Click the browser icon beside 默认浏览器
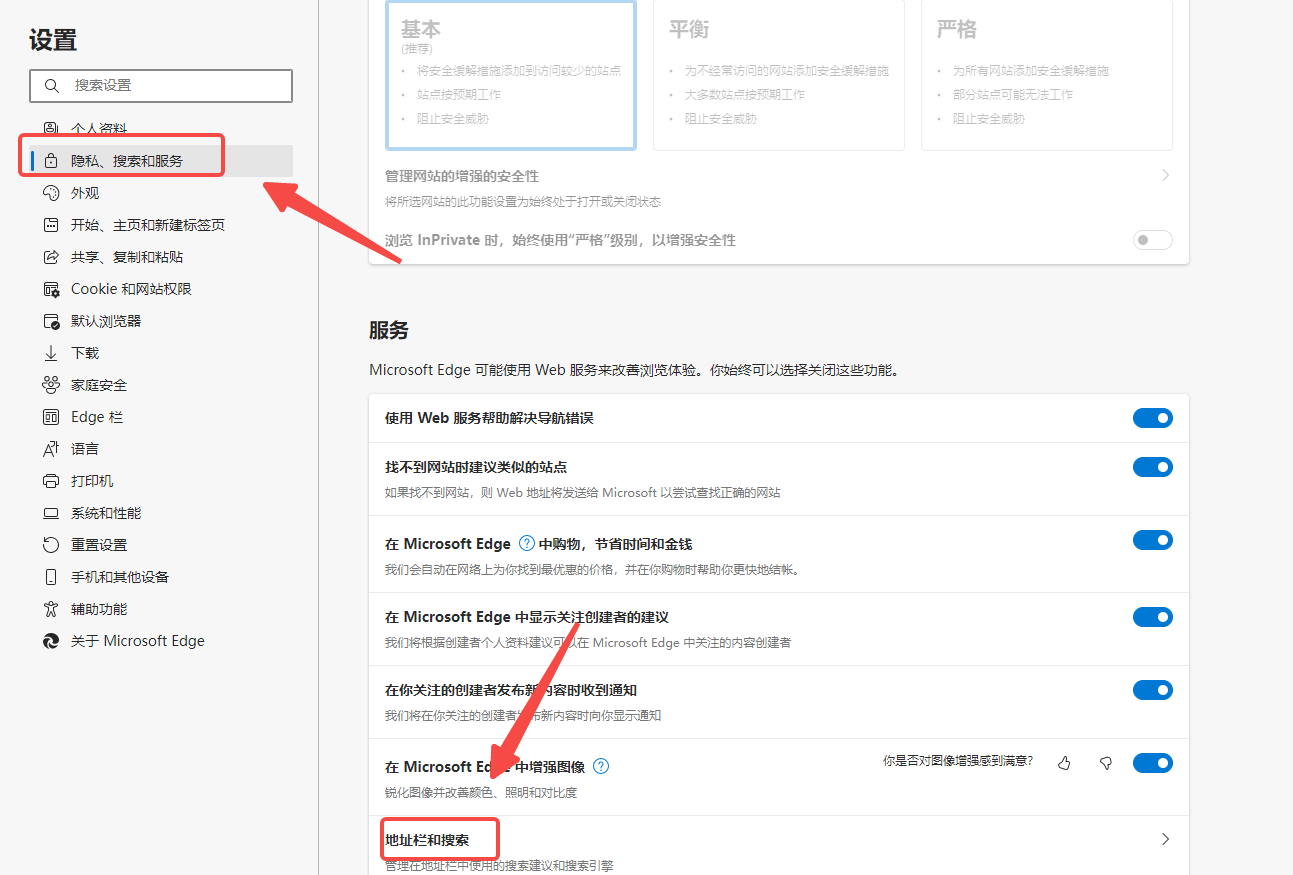The image size is (1293, 875). coord(51,321)
